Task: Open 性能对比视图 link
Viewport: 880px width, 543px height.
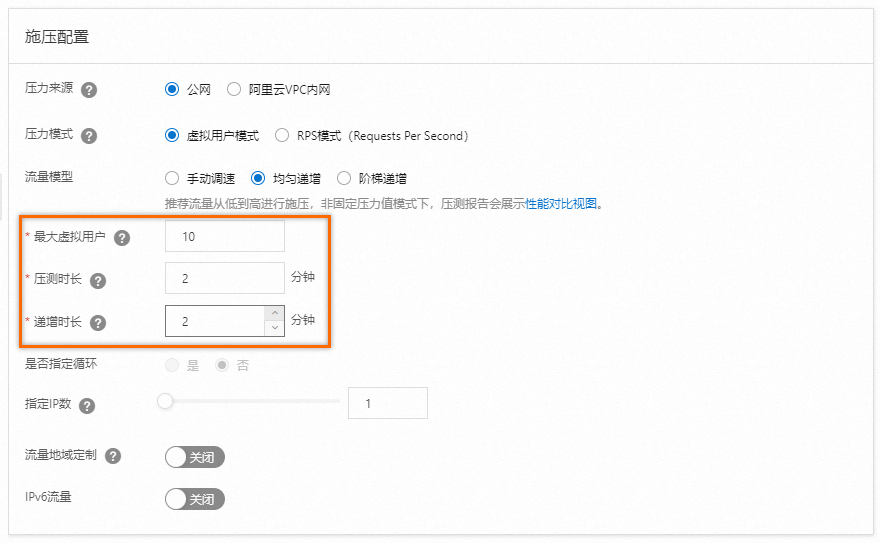Action: pos(561,204)
